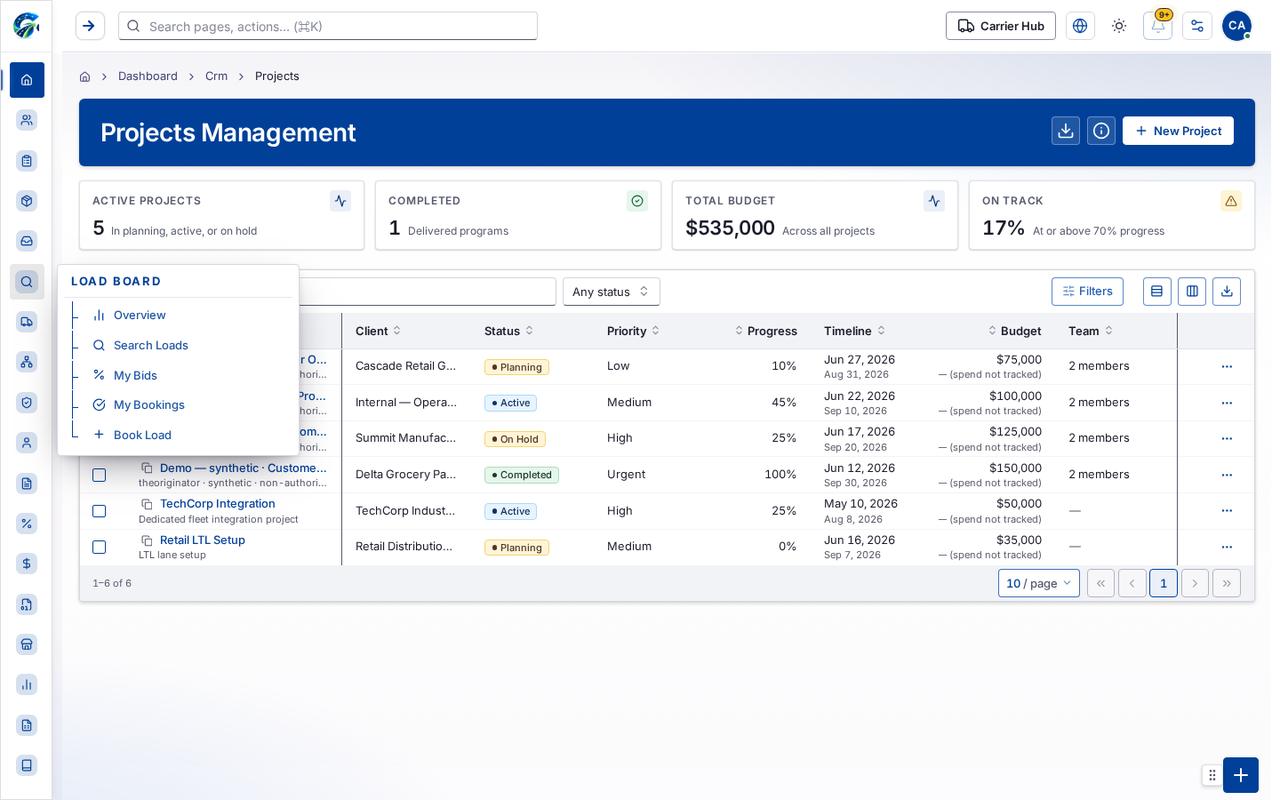Click the download icon right of Filters
This screenshot has height=800, width=1280.
[1227, 291]
